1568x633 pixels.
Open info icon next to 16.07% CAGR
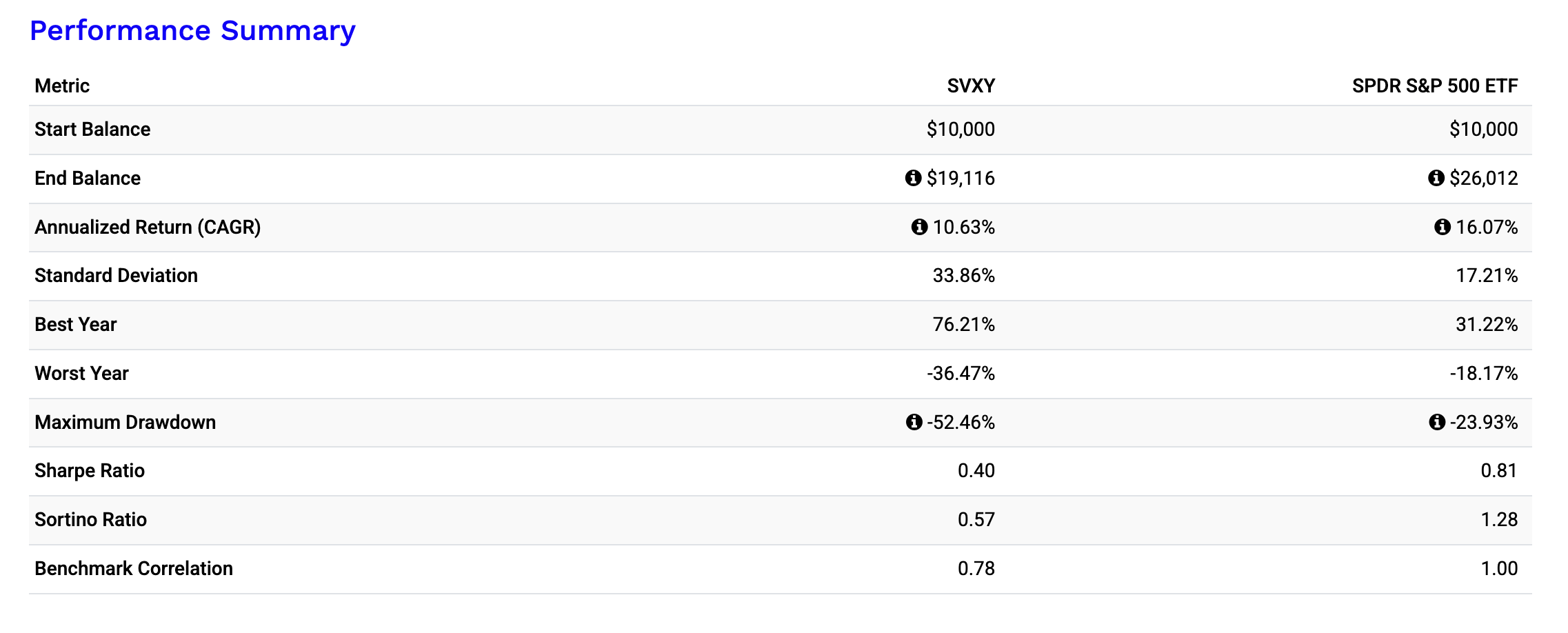click(1442, 227)
